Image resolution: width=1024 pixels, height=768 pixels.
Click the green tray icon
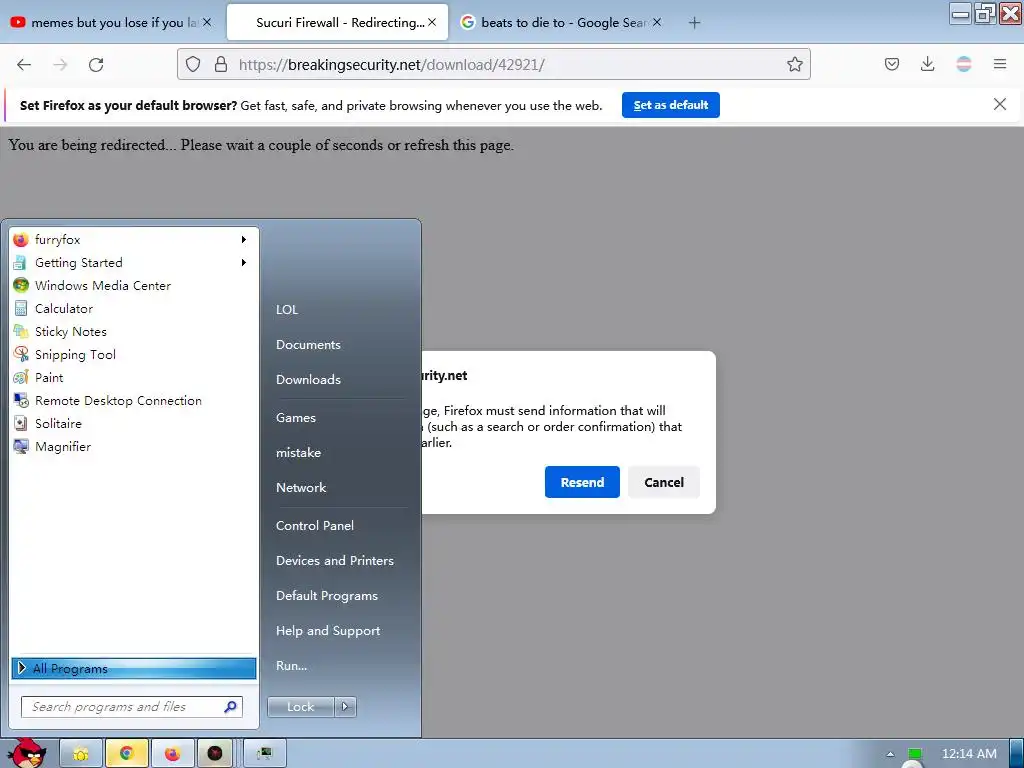[x=915, y=754]
